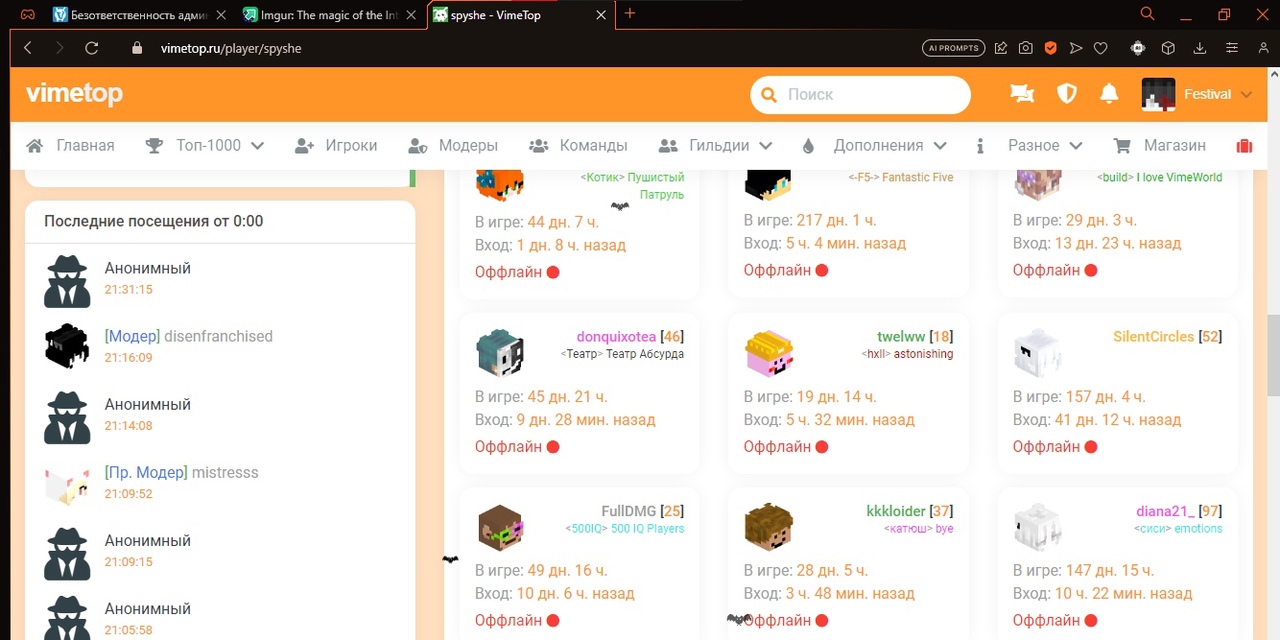The image size is (1280, 640).
Task: Open the chat messages icon in header
Action: coord(1021,94)
